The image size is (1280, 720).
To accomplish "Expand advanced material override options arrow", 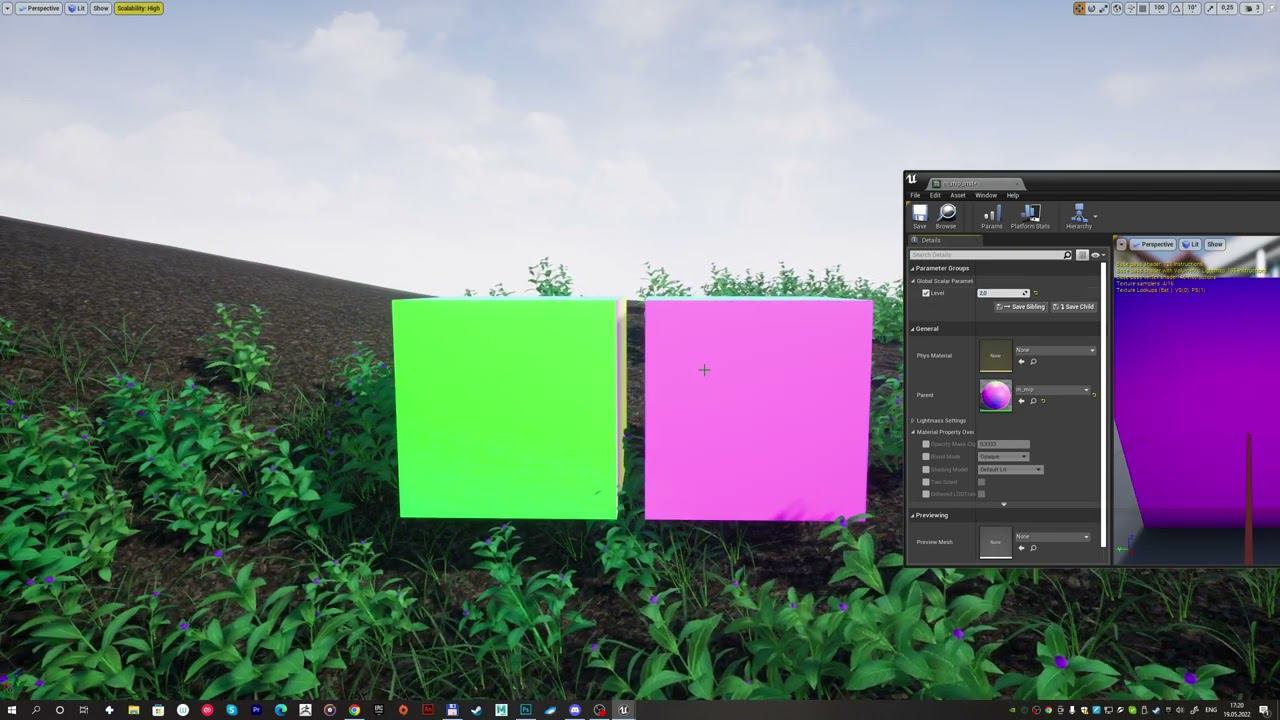I will [x=1004, y=504].
